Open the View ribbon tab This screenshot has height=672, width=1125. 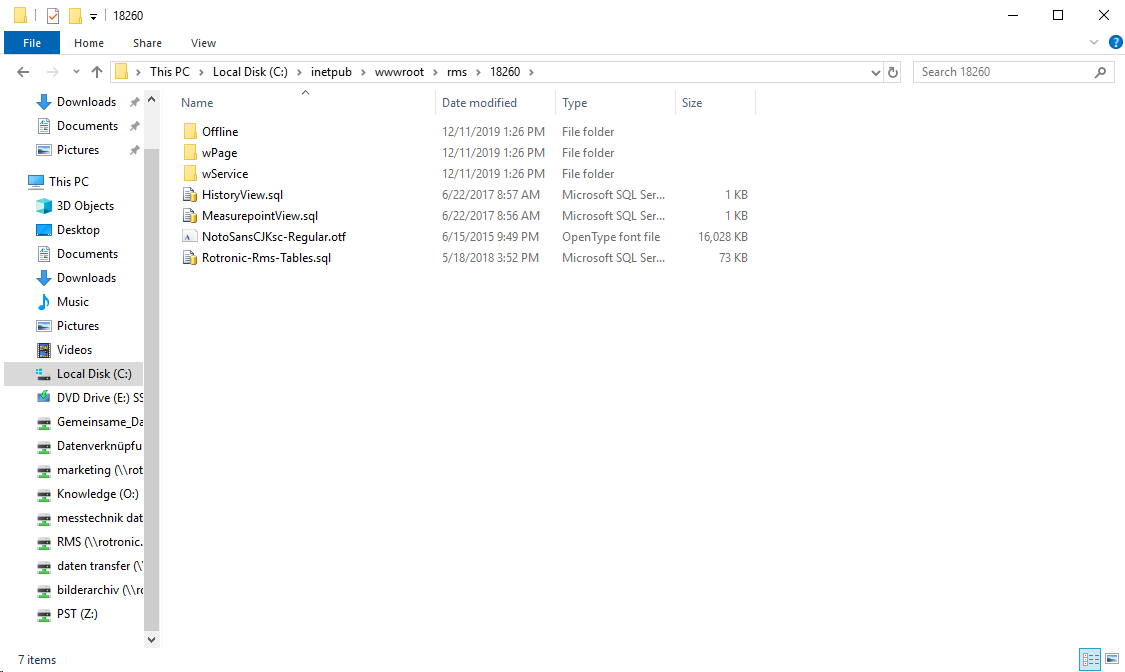203,43
